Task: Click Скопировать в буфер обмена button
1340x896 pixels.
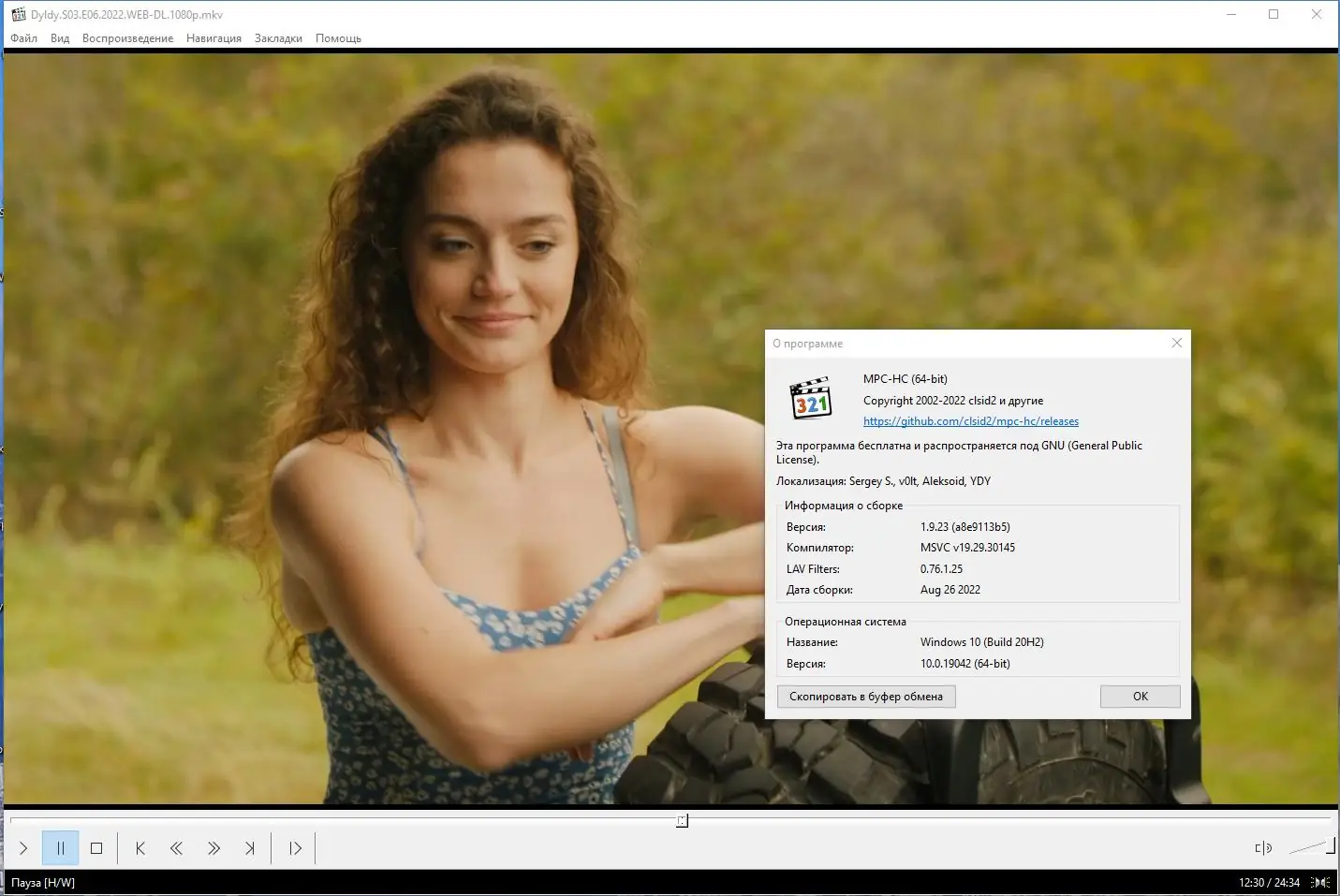Action: (x=865, y=696)
